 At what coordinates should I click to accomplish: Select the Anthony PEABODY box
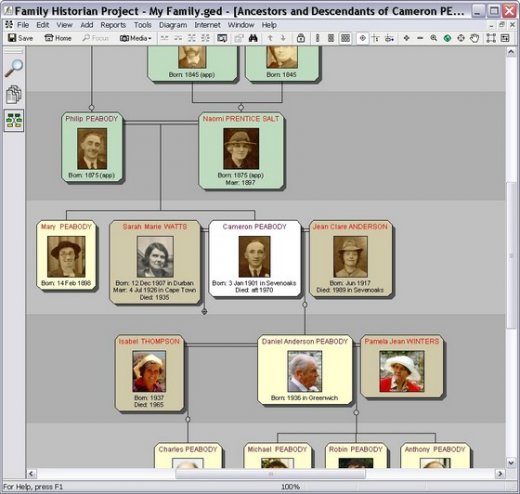(x=435, y=455)
